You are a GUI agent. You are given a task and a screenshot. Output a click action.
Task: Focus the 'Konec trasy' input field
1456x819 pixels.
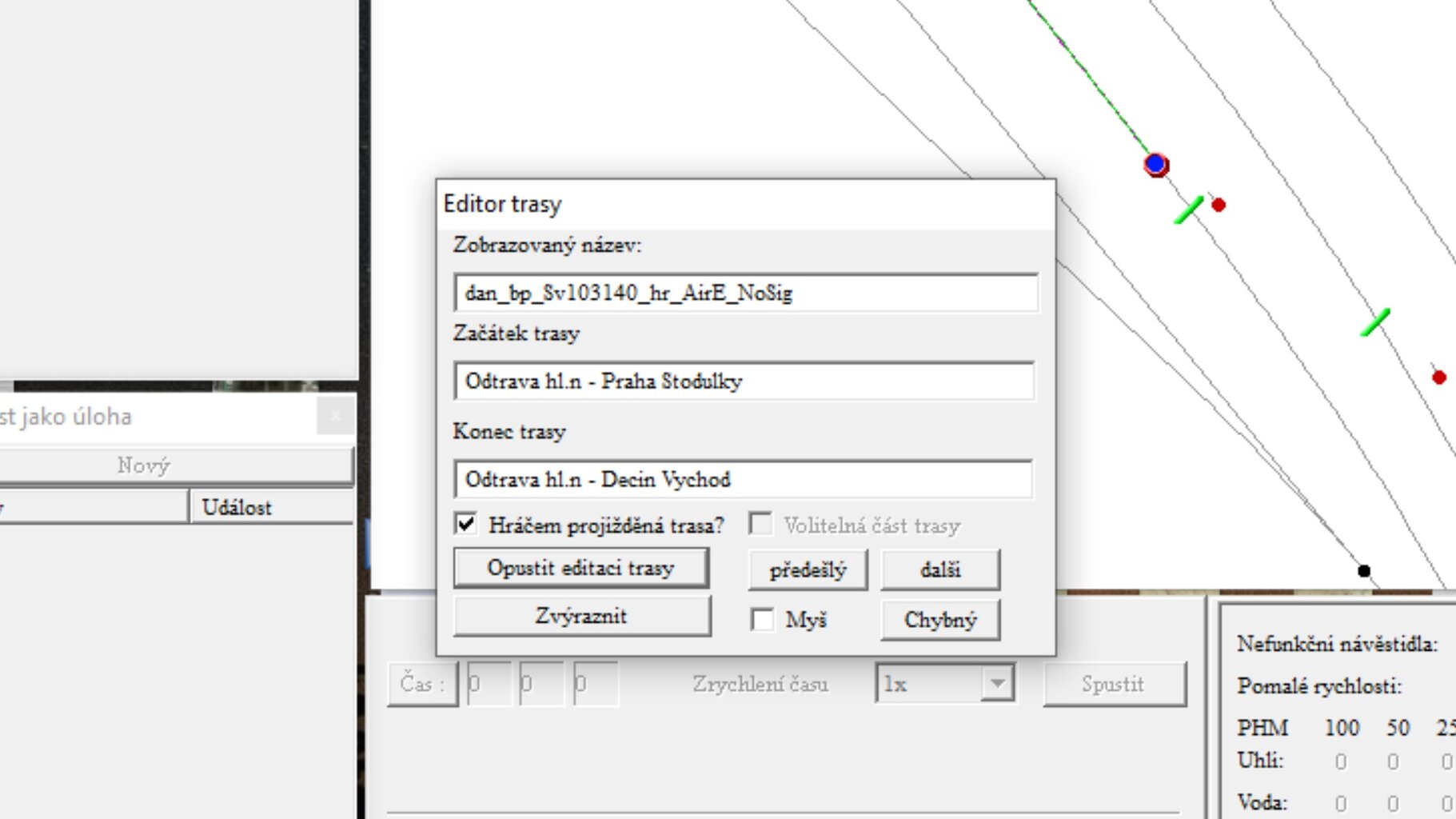(x=743, y=480)
